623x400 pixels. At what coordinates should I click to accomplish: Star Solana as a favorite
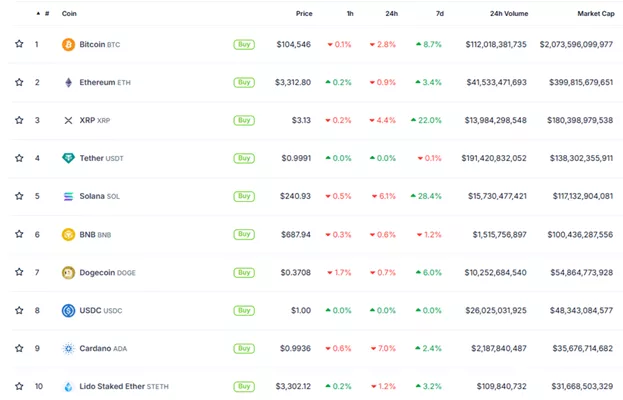[x=19, y=196]
